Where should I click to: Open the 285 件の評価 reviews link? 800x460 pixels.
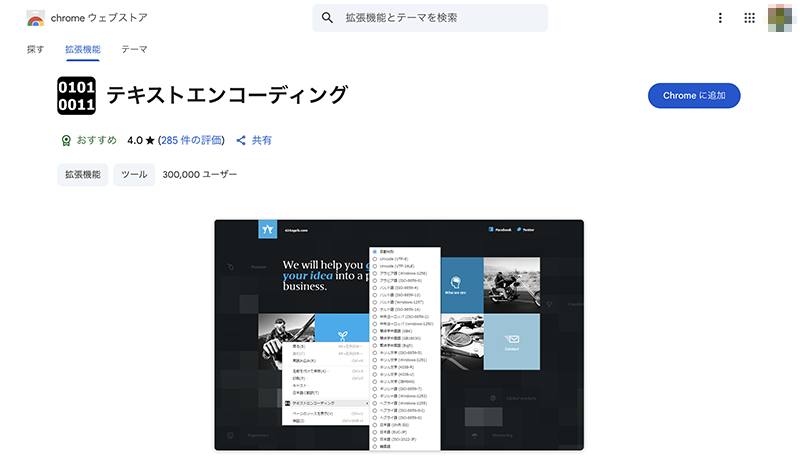192,140
